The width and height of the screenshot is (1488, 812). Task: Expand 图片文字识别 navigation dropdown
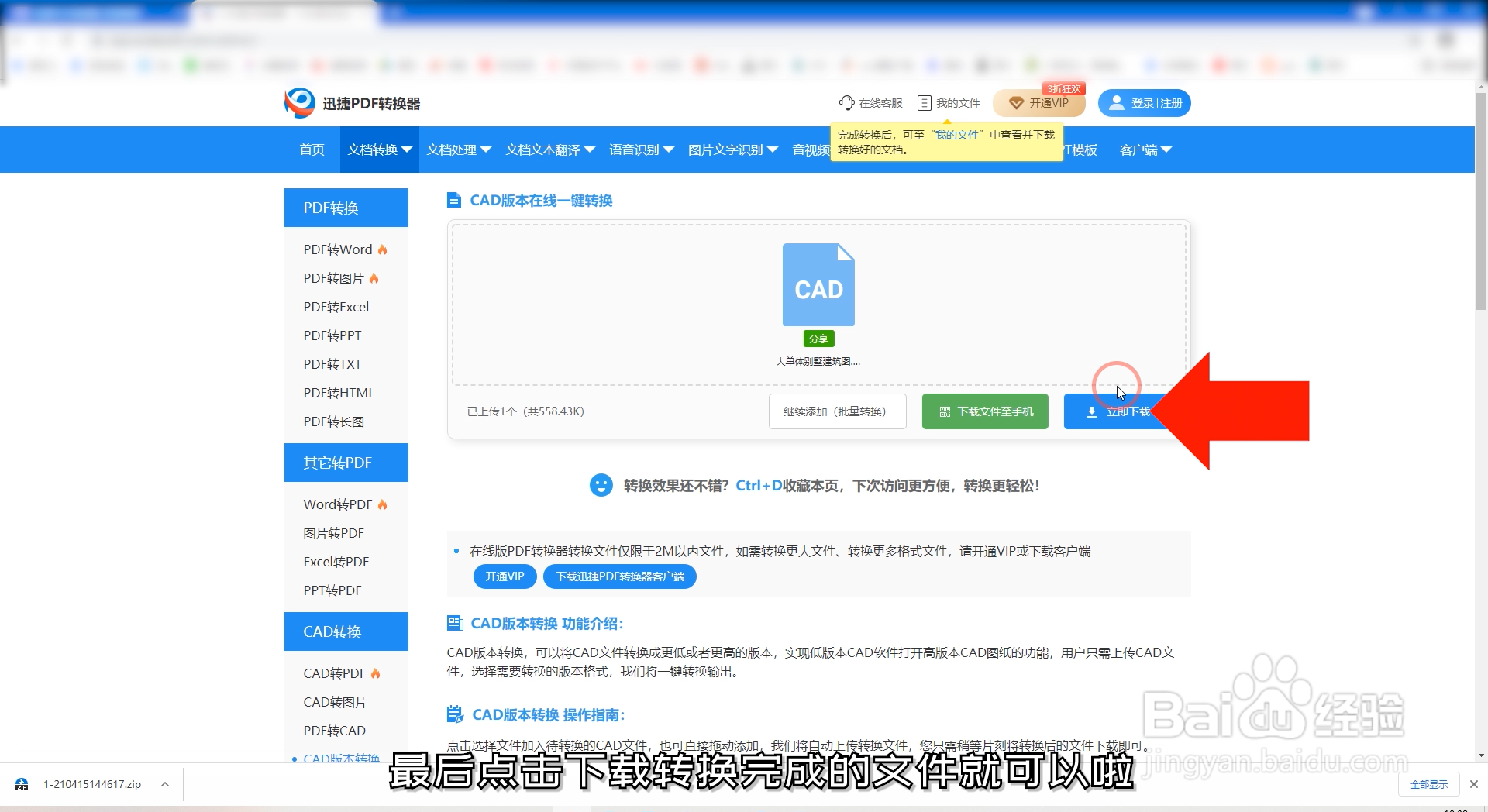click(733, 150)
